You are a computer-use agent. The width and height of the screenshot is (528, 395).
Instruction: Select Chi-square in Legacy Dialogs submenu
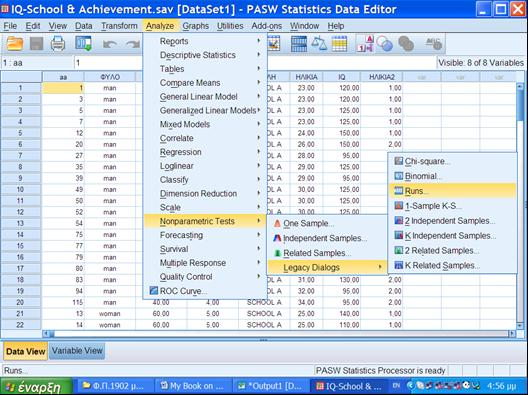click(x=452, y=161)
